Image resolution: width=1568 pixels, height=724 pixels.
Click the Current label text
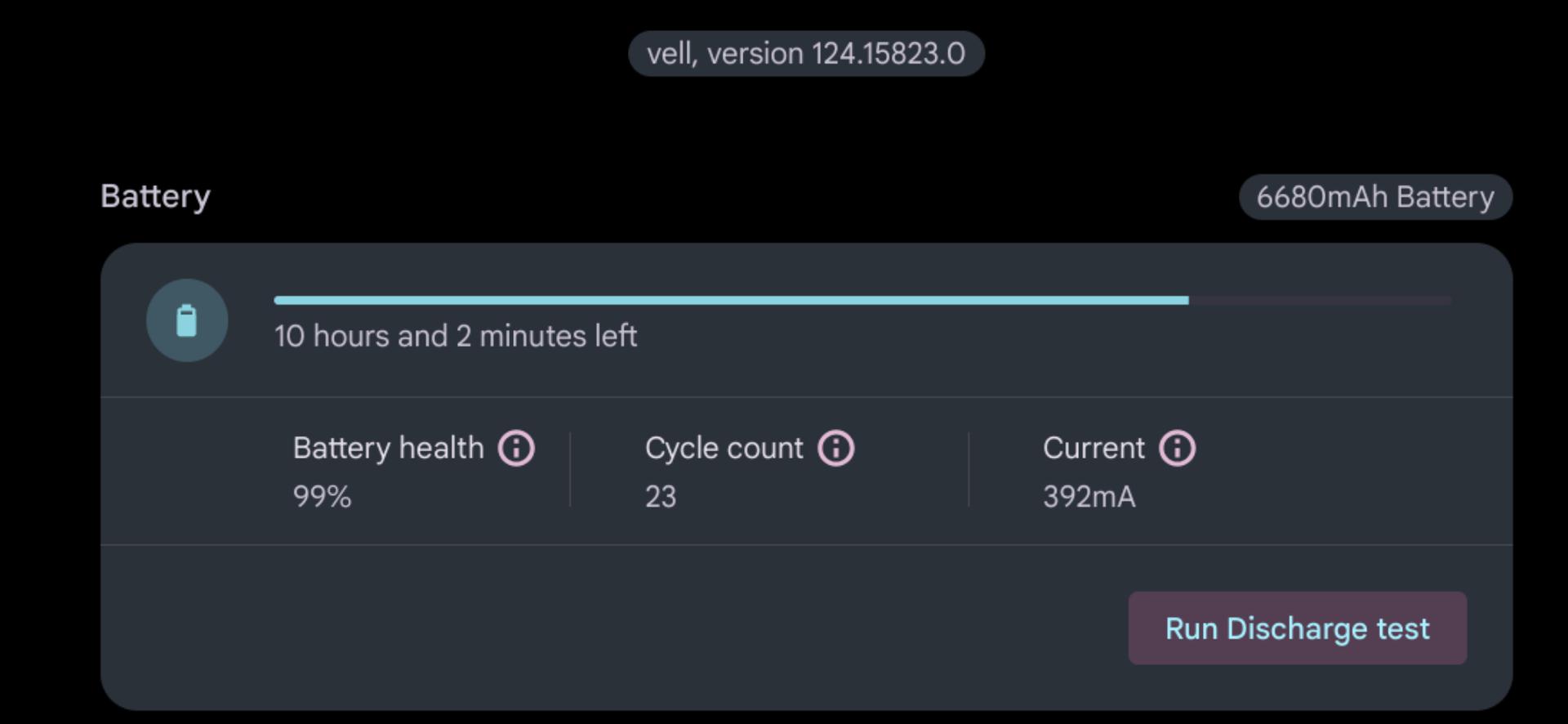(x=1094, y=448)
